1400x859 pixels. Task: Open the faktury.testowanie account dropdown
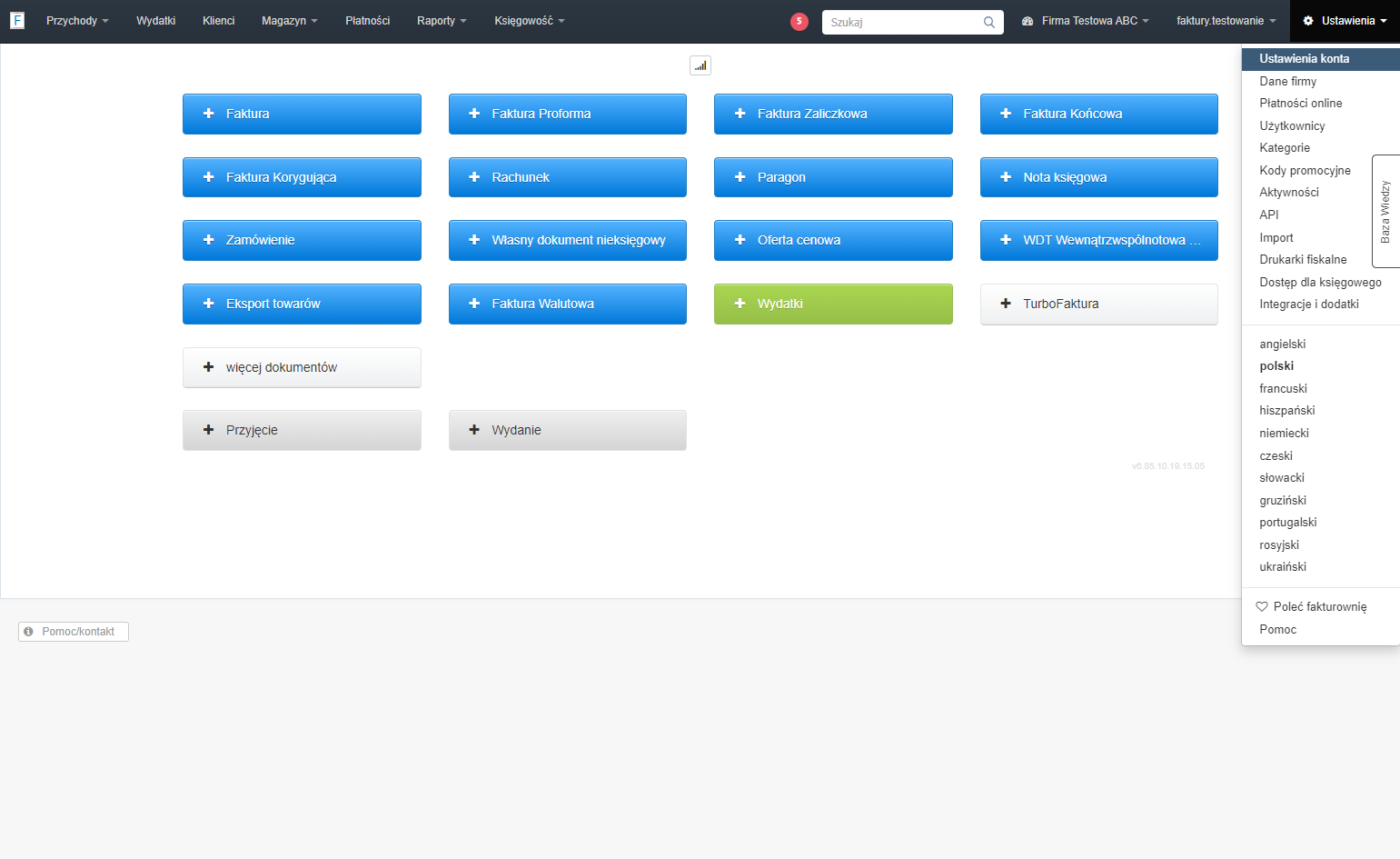pos(1226,21)
